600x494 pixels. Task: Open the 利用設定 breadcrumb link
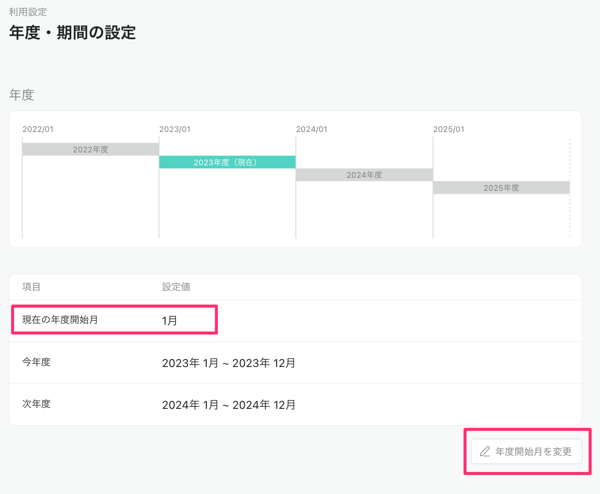coord(28,12)
